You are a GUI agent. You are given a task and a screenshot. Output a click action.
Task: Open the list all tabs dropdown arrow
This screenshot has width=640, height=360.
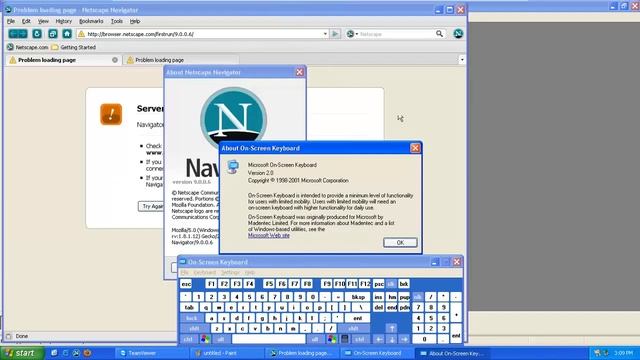[x=462, y=60]
